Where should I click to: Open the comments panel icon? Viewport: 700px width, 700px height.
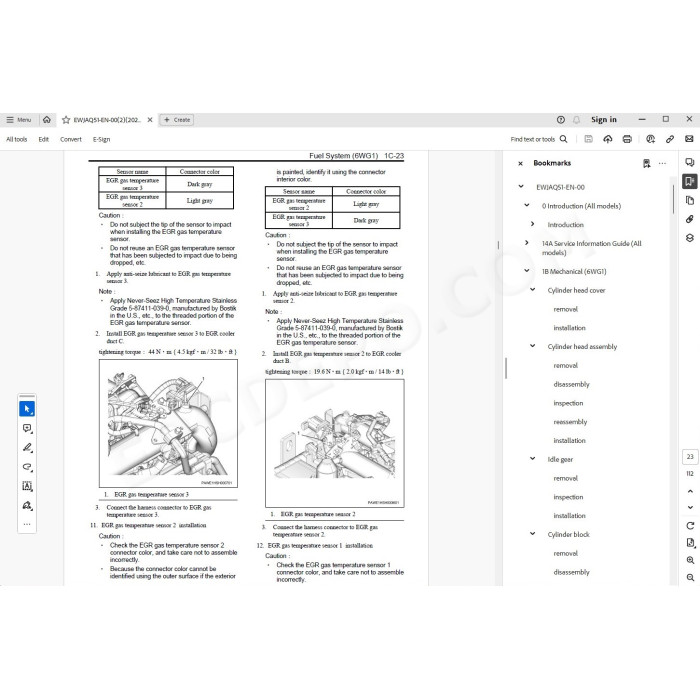point(690,162)
